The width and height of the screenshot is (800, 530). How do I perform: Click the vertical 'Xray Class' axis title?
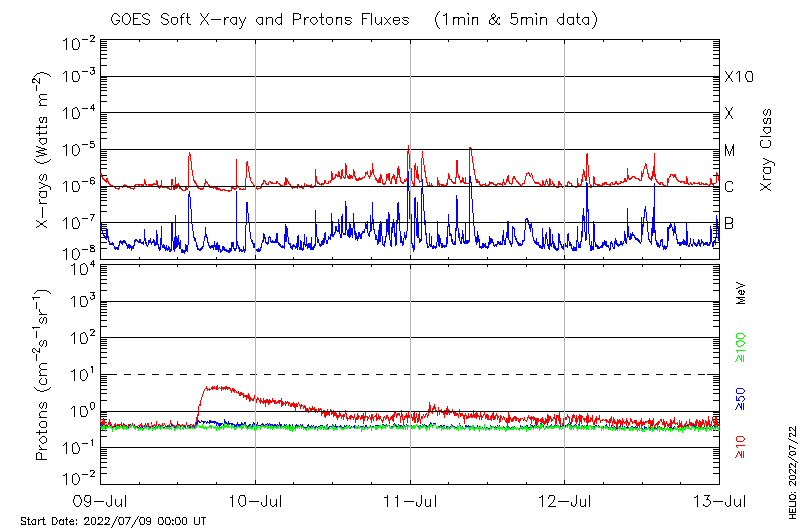coord(766,150)
